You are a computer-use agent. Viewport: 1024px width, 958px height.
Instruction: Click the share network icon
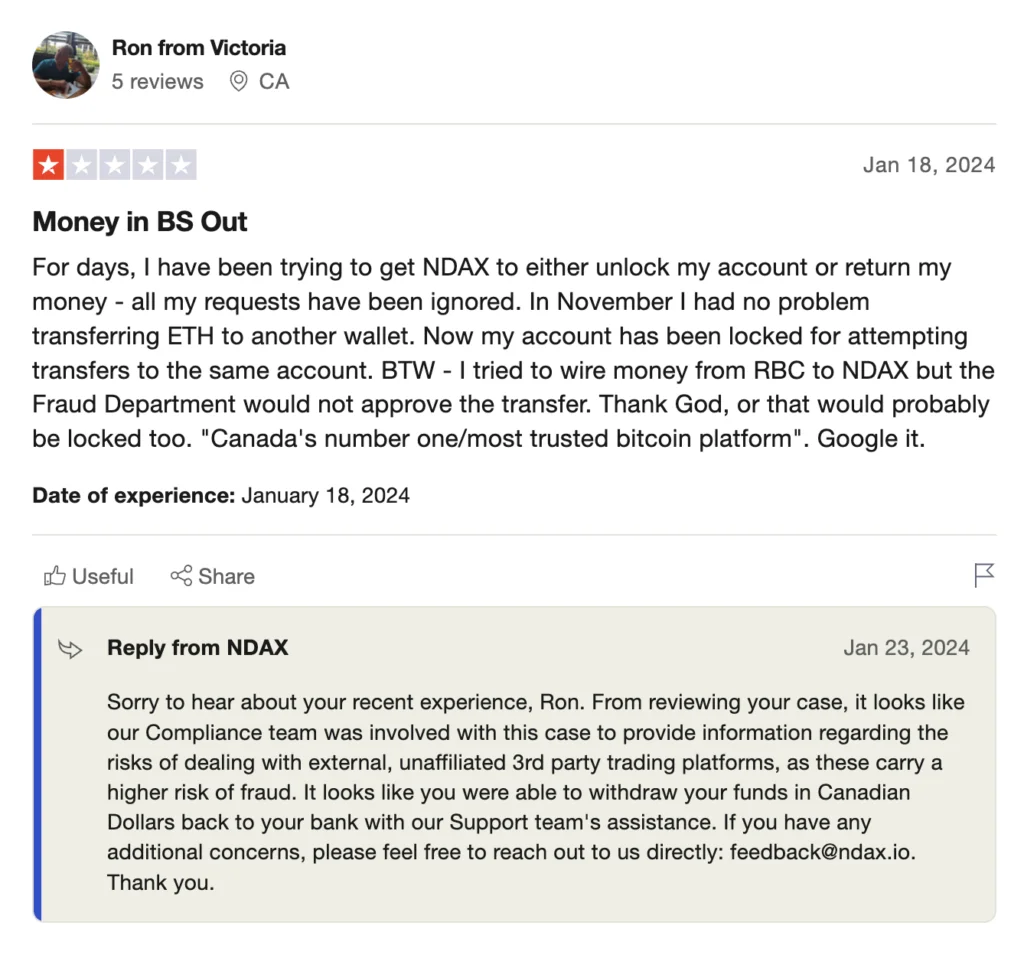click(x=181, y=576)
